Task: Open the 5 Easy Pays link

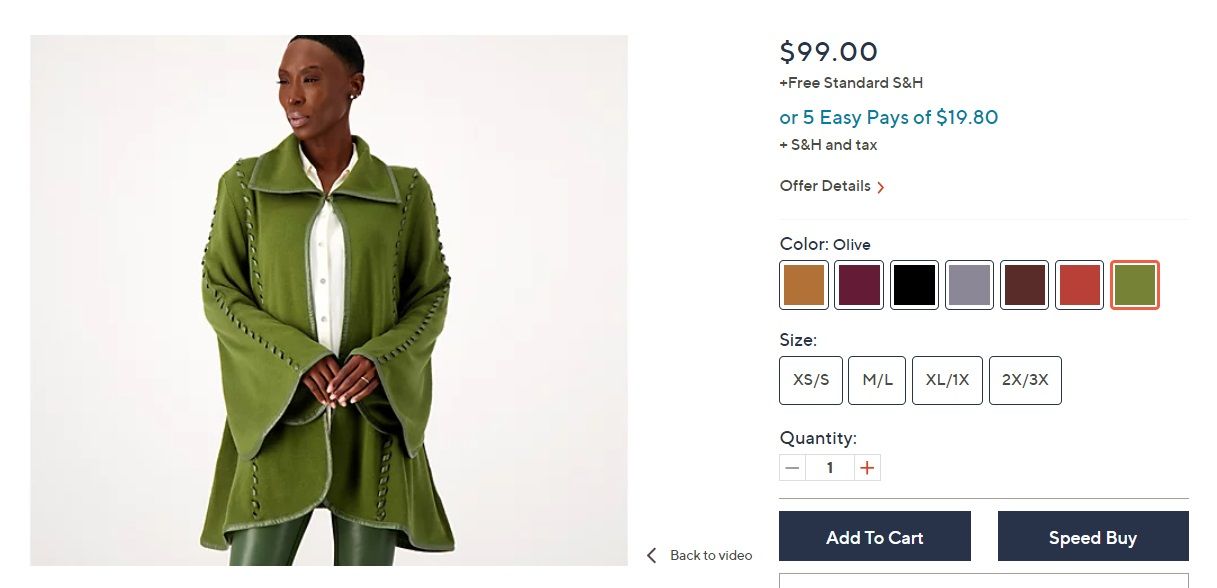Action: [x=888, y=117]
